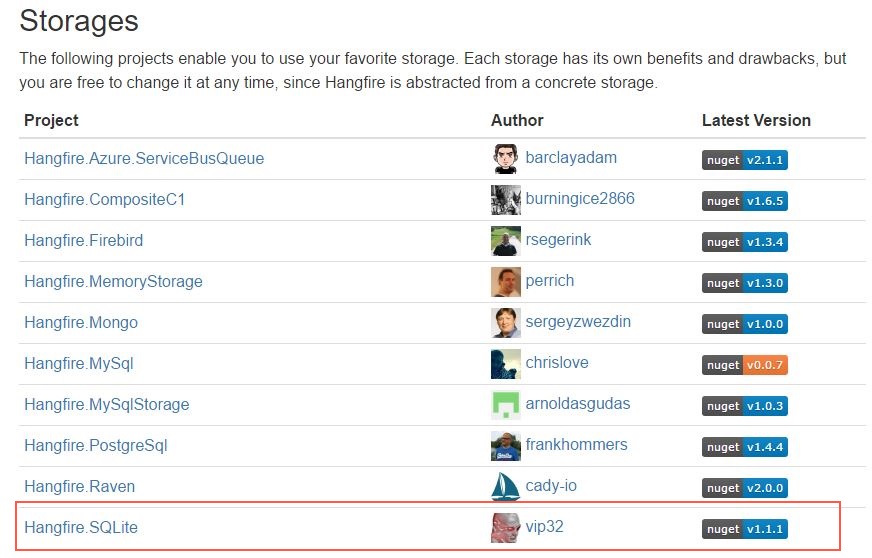Image resolution: width=872 pixels, height=558 pixels.
Task: Click arnoldasgudas's green pixel avatar
Action: [505, 405]
